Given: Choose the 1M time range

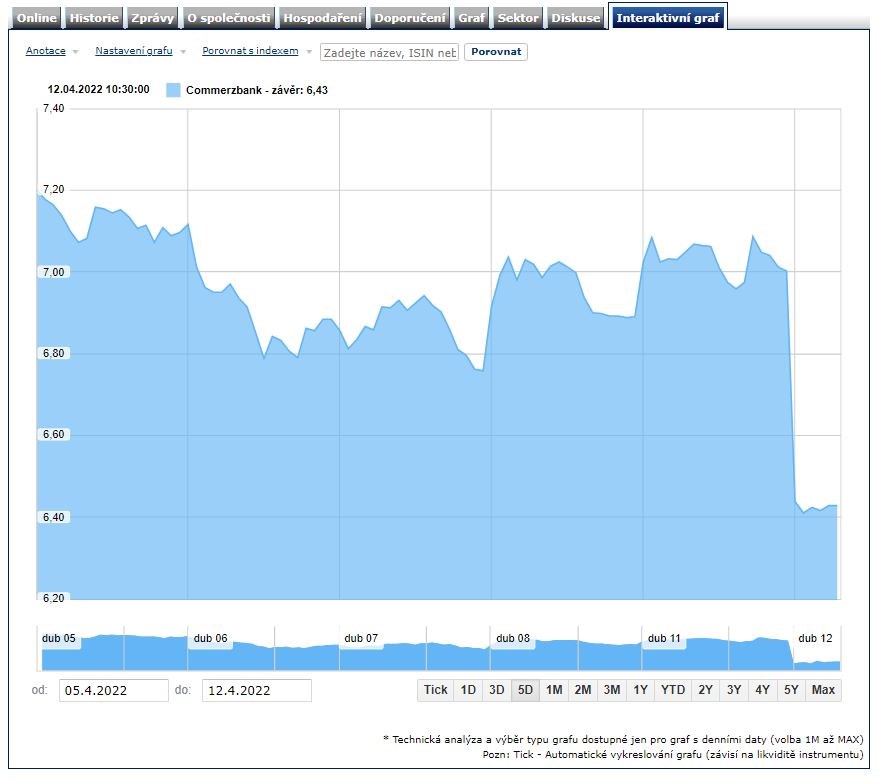Looking at the screenshot, I should 554,690.
